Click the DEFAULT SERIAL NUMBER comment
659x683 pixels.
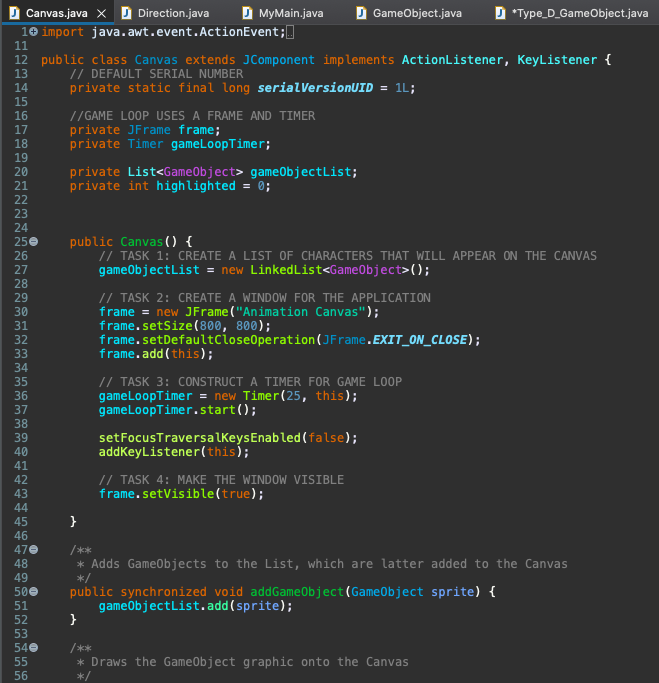[156, 74]
